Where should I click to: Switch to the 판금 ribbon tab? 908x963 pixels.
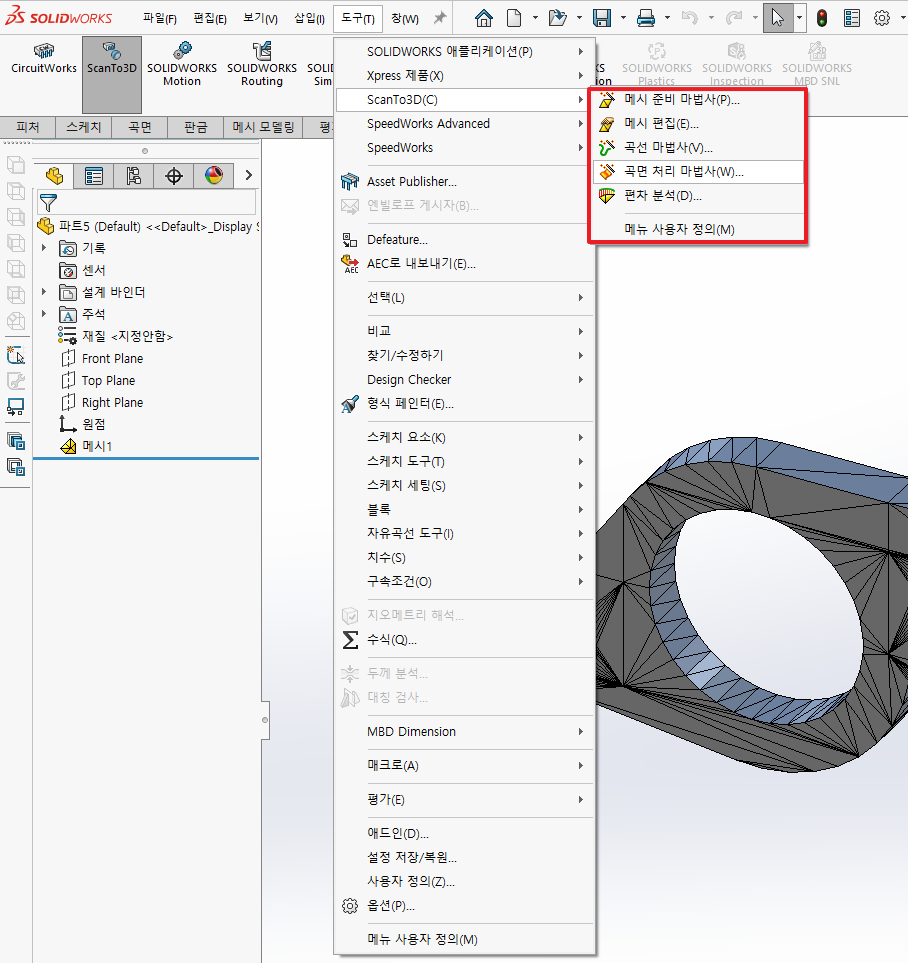coord(195,127)
